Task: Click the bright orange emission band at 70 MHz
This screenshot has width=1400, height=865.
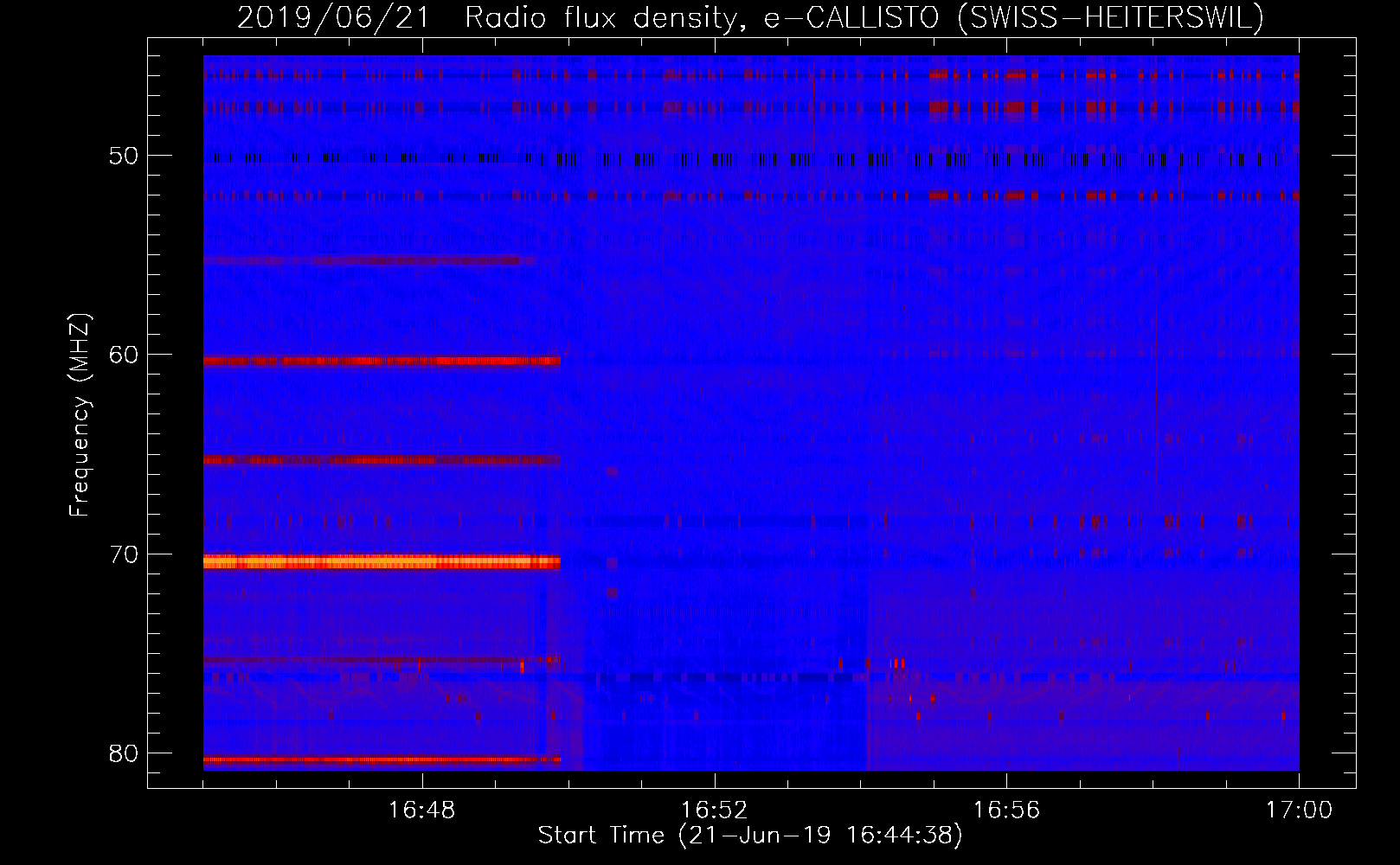Action: coord(382,562)
